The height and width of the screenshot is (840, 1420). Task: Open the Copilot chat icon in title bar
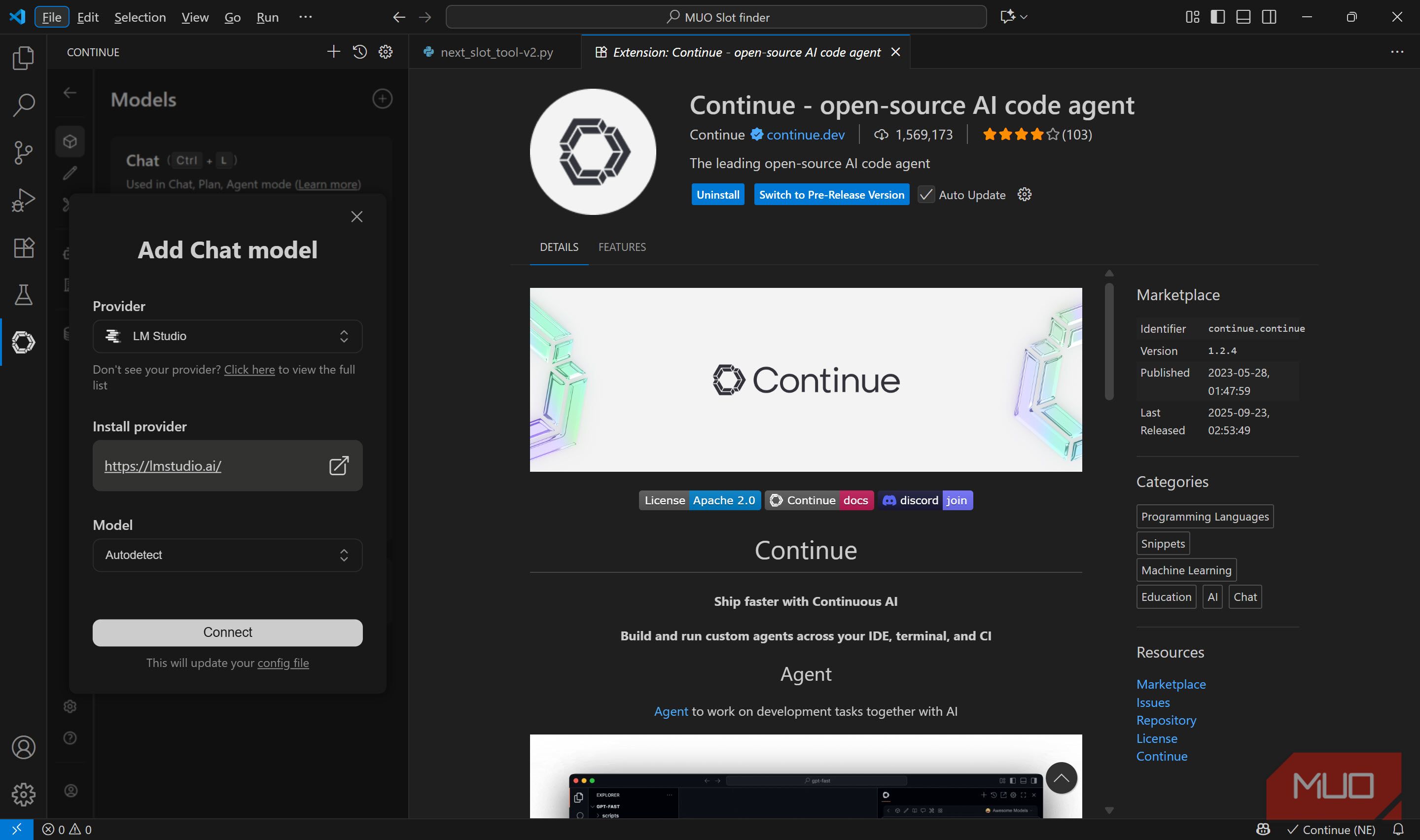pyautogui.click(x=1007, y=17)
